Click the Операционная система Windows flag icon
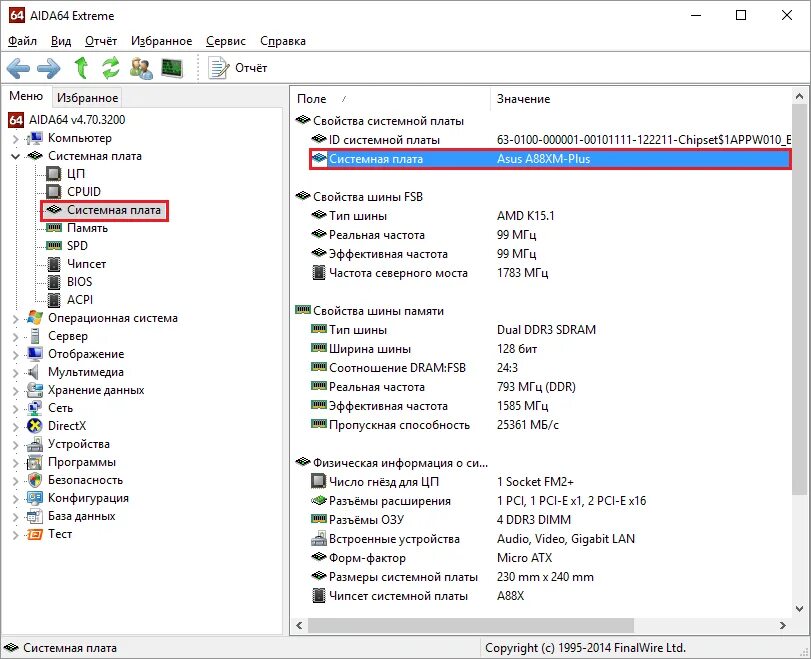811x659 pixels. 35,318
